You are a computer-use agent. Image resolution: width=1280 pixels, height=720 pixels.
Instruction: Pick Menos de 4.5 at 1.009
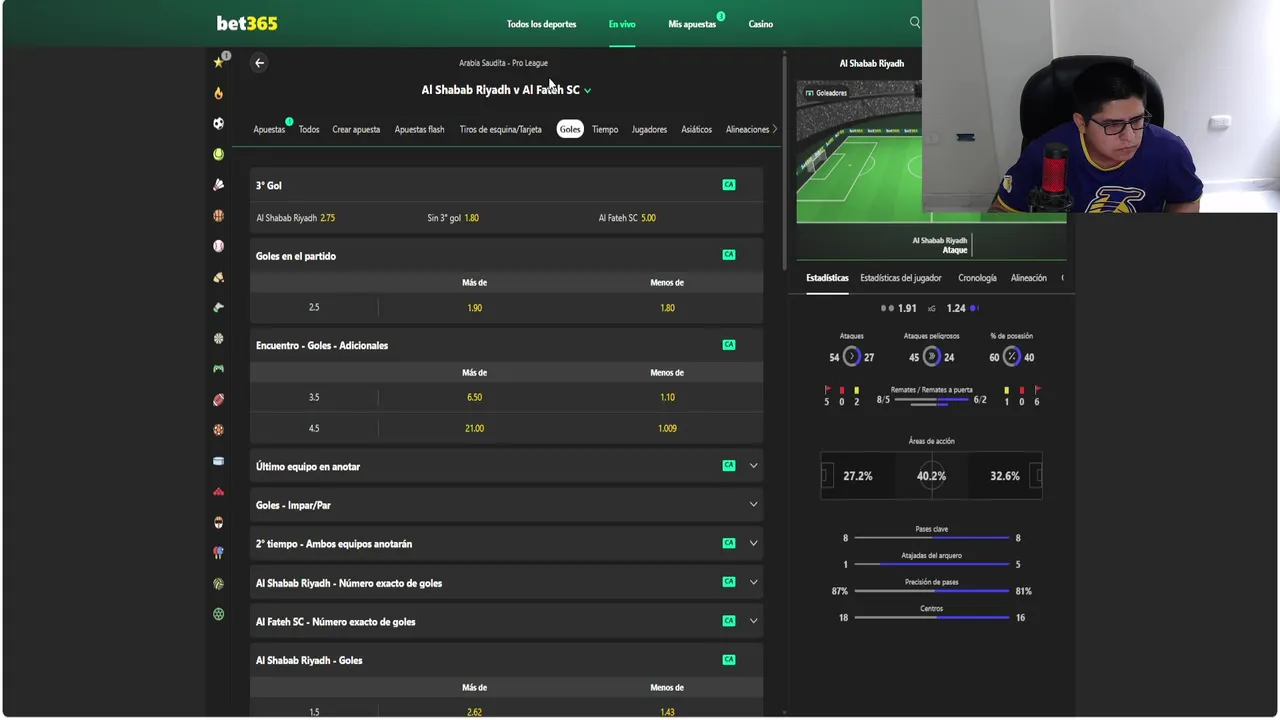667,428
